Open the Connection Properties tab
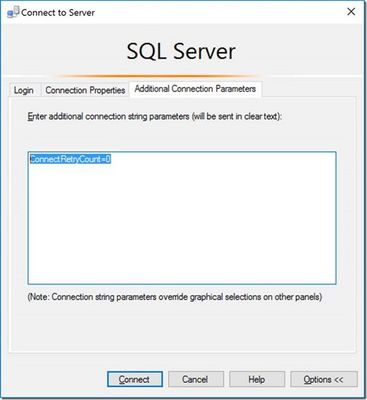This screenshot has height=400, width=367. (85, 90)
